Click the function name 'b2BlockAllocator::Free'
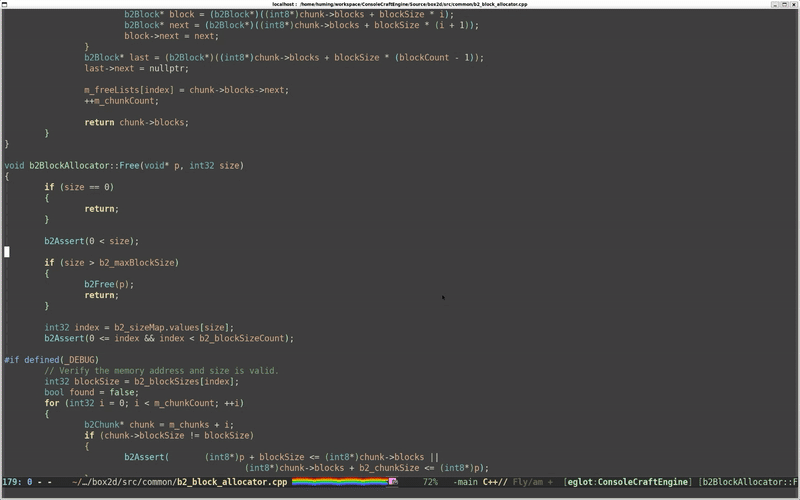This screenshot has height=500, width=800. [85, 165]
